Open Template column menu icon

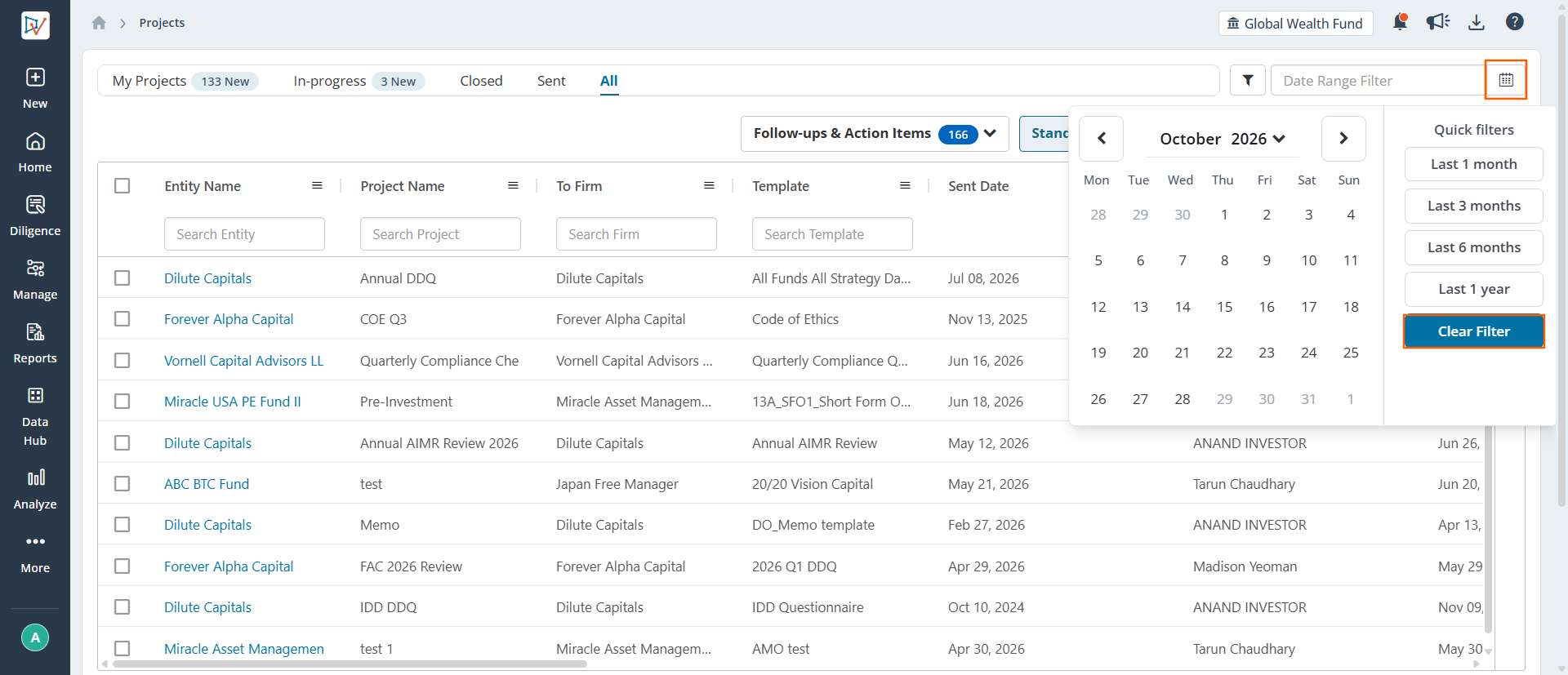905,186
